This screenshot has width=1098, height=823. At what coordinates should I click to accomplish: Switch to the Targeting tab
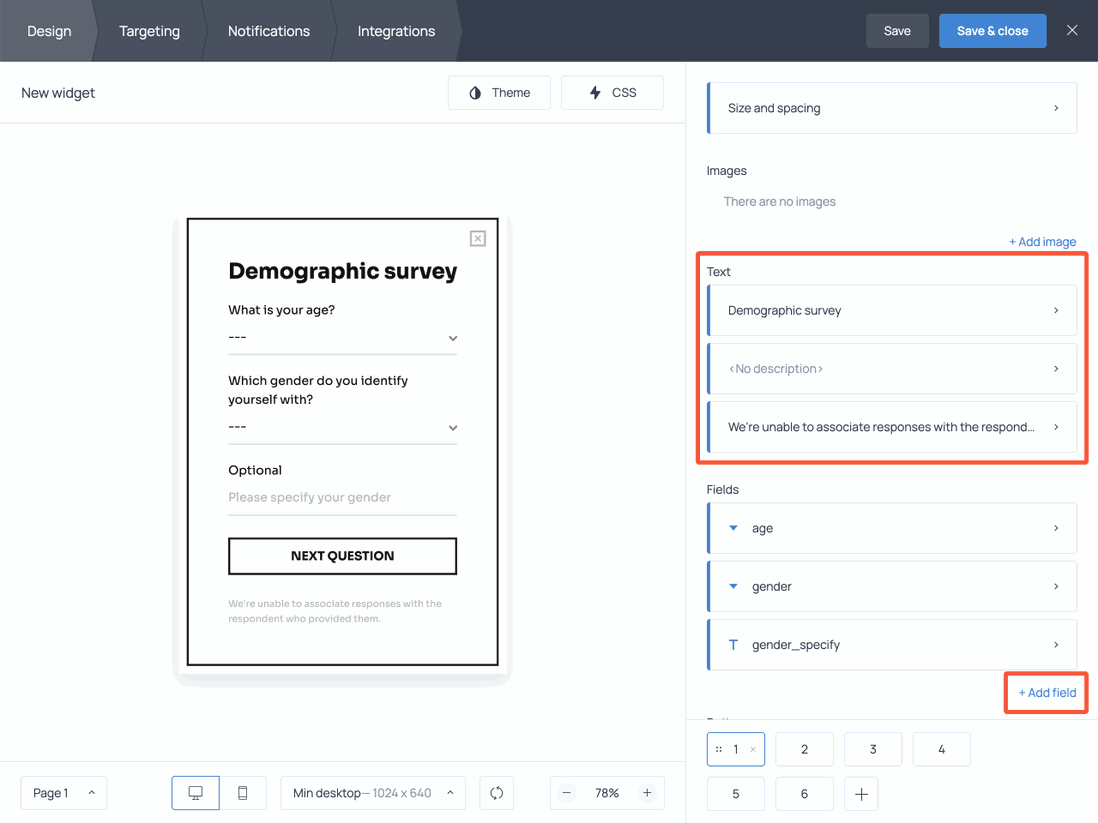[149, 30]
